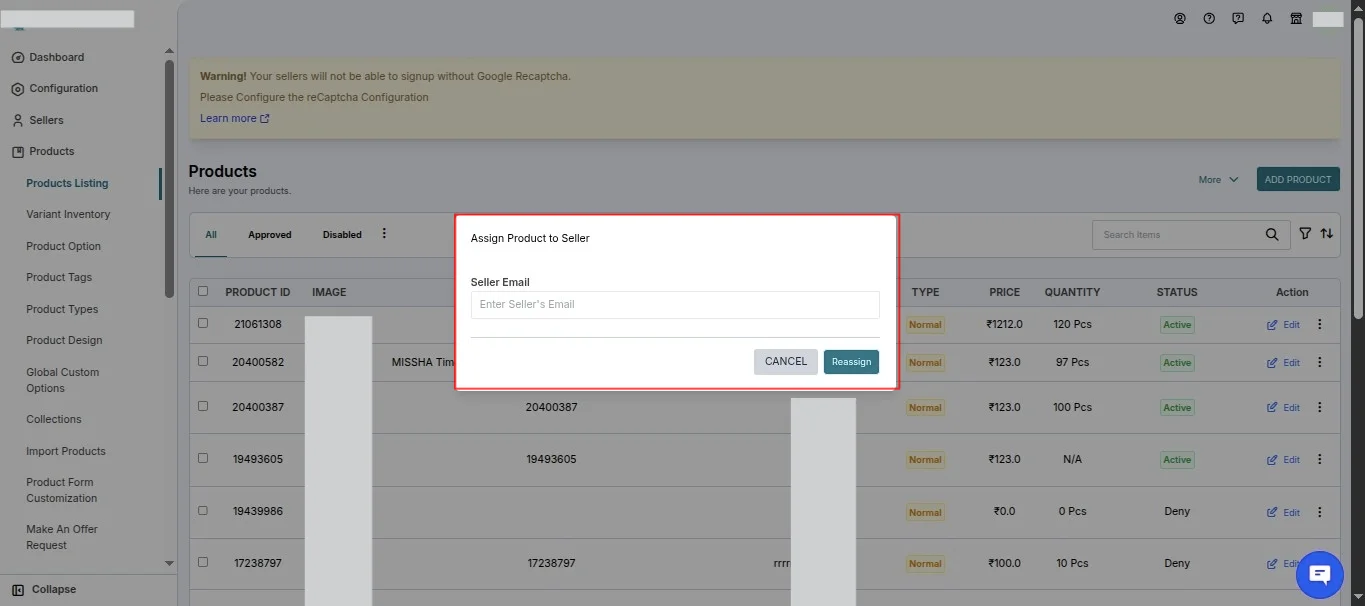Click the PRICE column header
The image size is (1365, 606).
(1005, 292)
